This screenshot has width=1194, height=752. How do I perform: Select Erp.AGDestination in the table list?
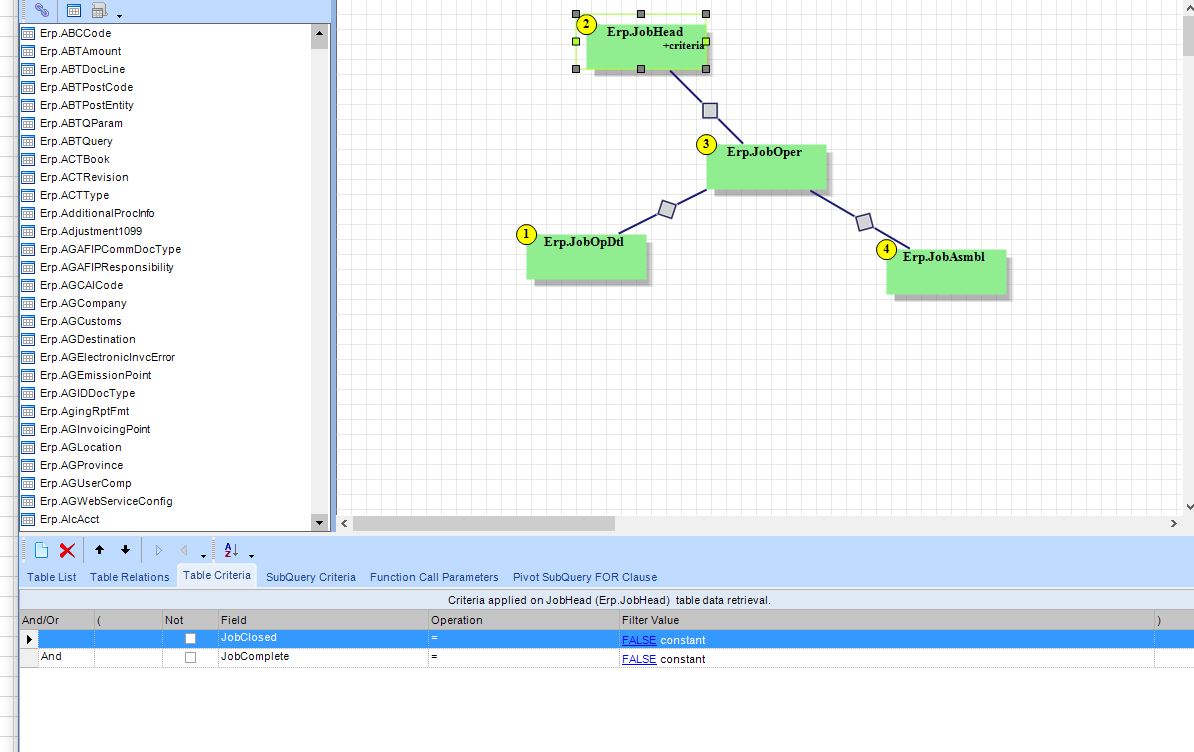88,339
